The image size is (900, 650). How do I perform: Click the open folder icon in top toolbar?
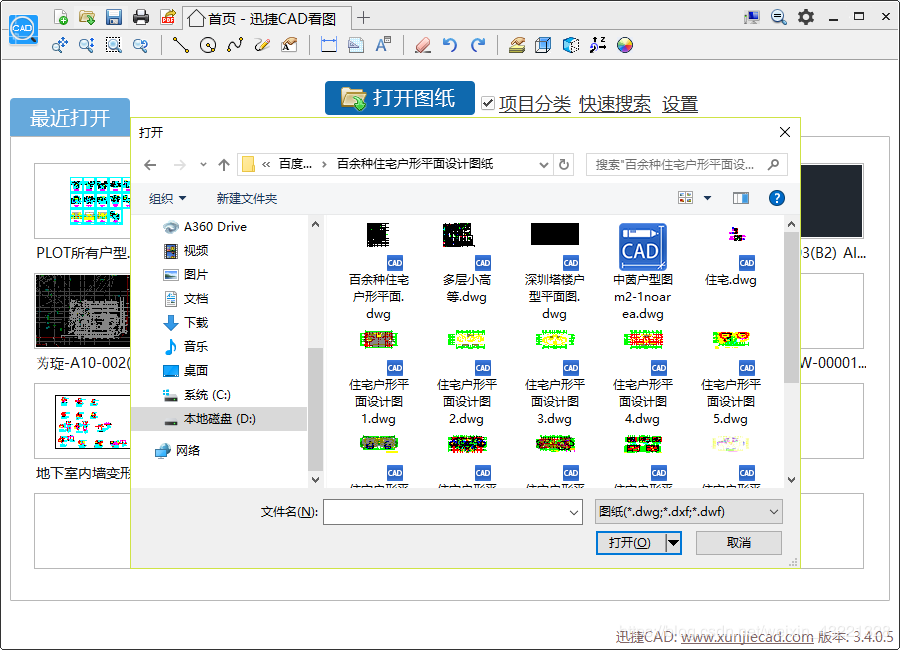point(87,17)
